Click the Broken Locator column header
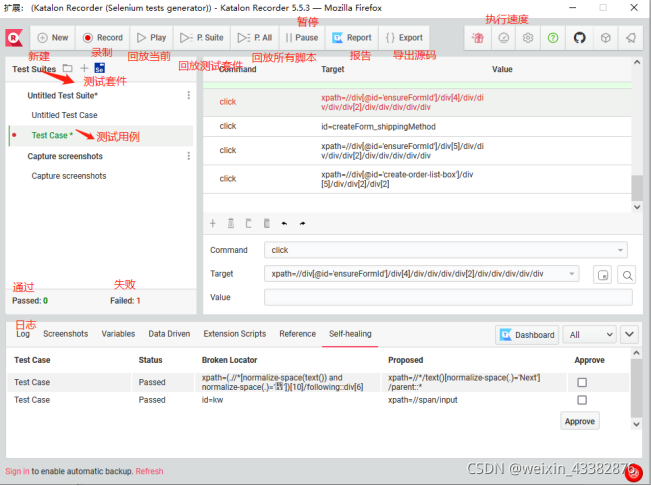Image resolution: width=651 pixels, height=486 pixels. [x=229, y=360]
